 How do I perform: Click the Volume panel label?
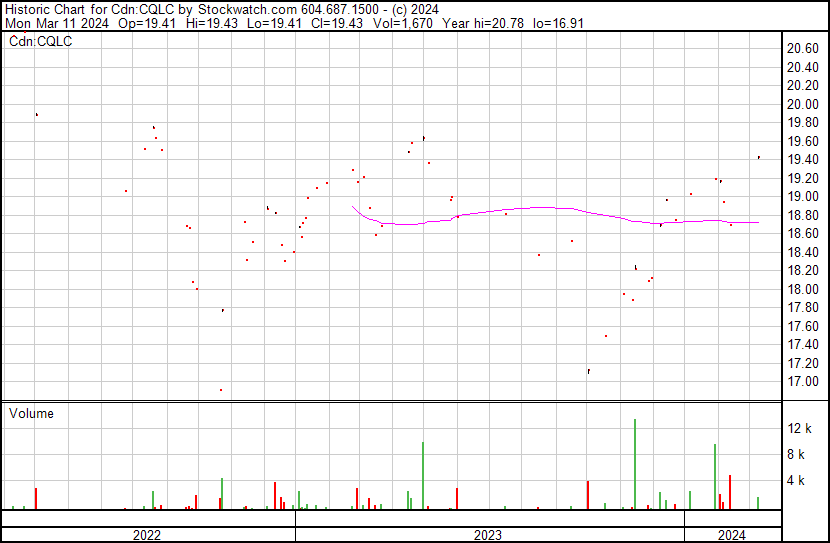pyautogui.click(x=31, y=414)
